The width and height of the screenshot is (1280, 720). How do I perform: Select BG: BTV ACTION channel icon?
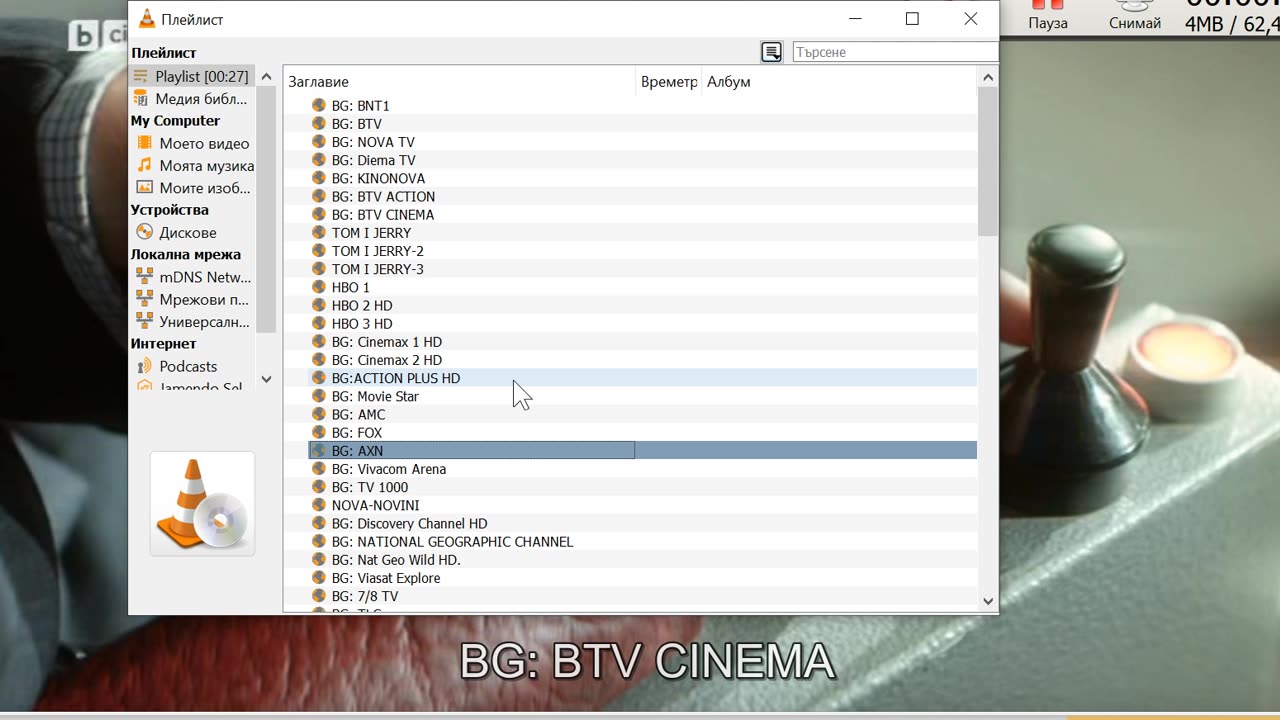(319, 196)
